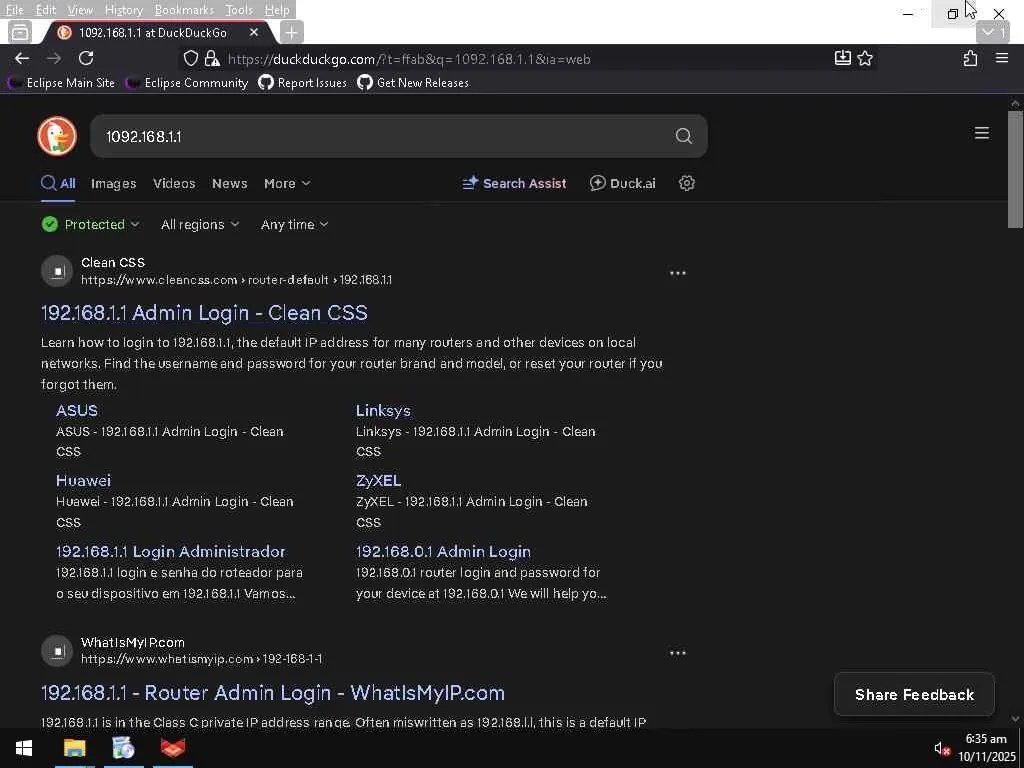Expand the Protected safe search dropdown
1024x768 pixels.
coord(90,225)
